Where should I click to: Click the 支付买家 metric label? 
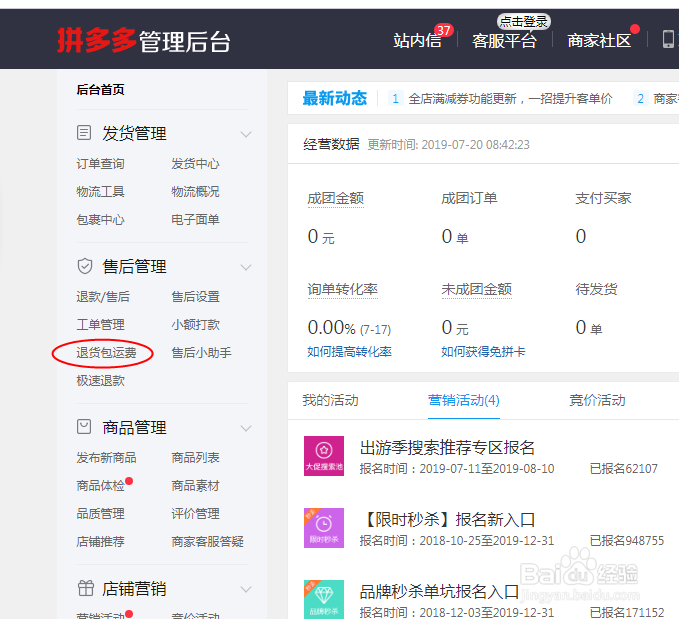point(603,198)
